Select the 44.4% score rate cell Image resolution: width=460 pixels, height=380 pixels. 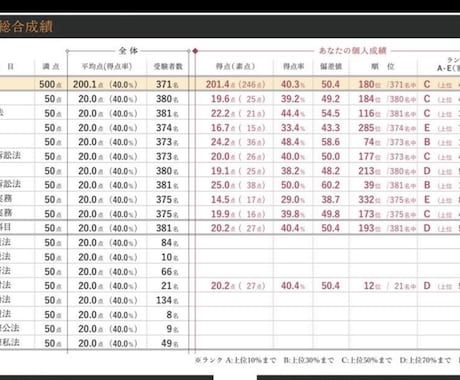point(293,113)
